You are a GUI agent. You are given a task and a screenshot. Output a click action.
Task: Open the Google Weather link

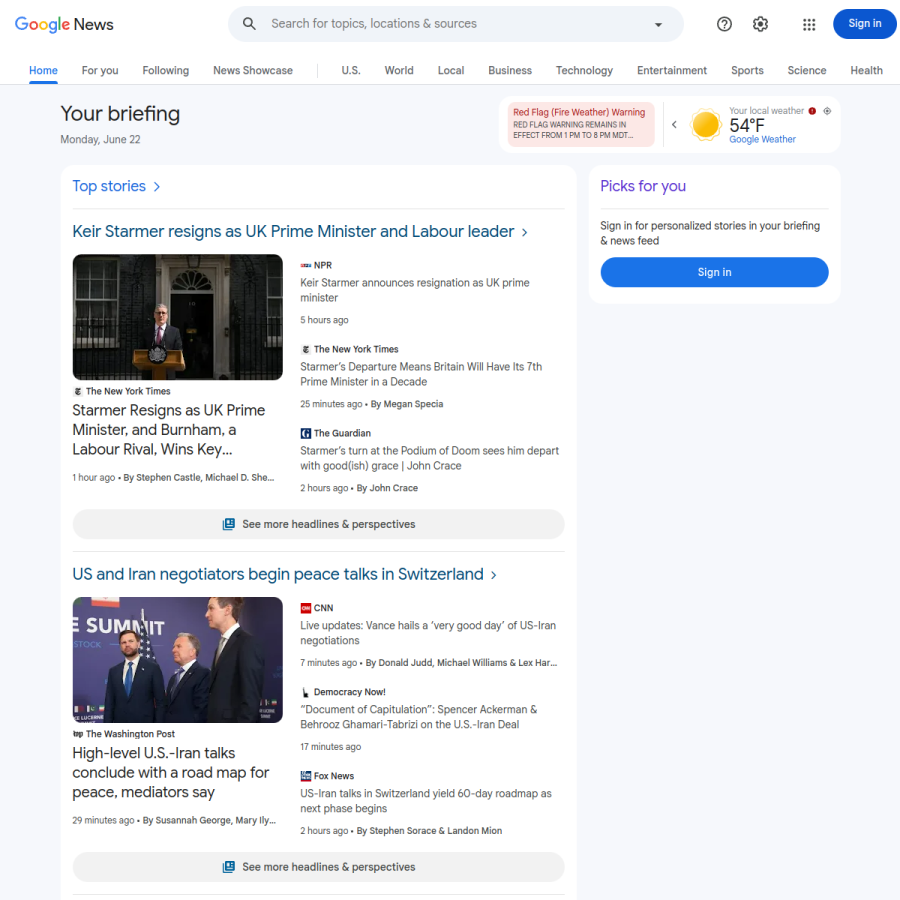762,139
